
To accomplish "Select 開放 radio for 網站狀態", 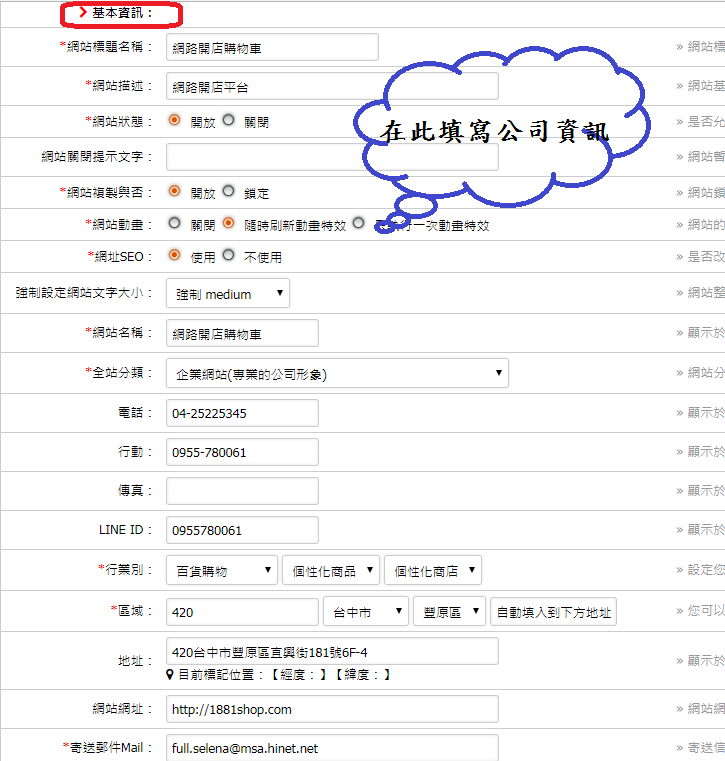I will click(x=175, y=120).
